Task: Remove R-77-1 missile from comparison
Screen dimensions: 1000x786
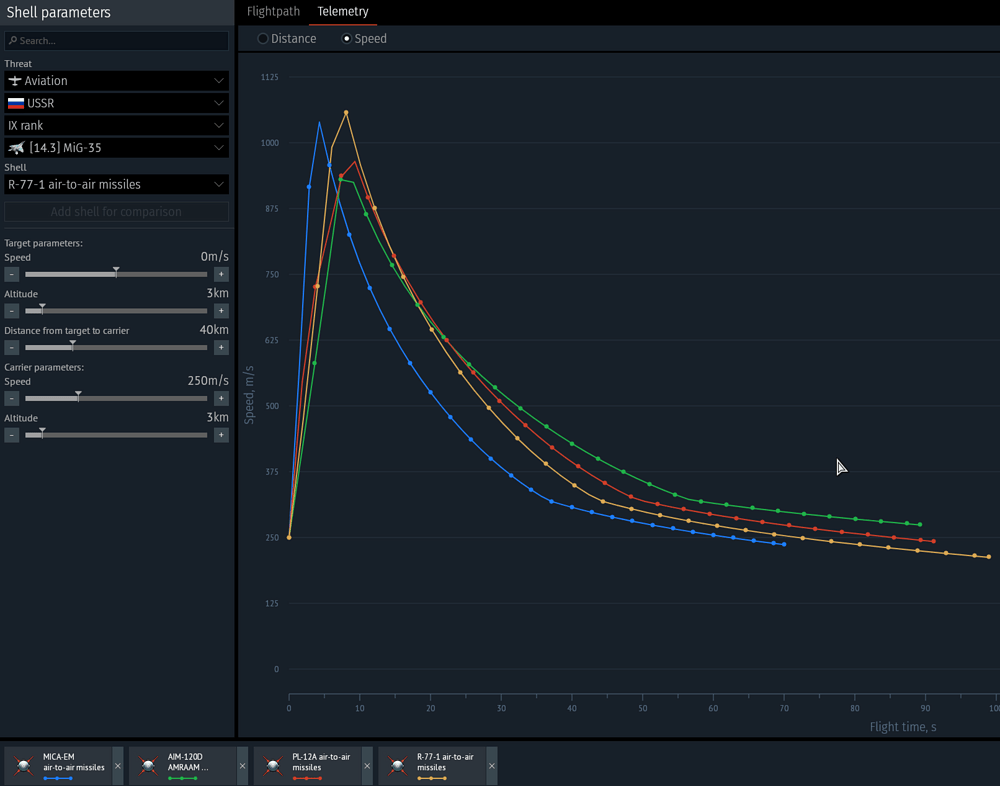Action: [492, 766]
